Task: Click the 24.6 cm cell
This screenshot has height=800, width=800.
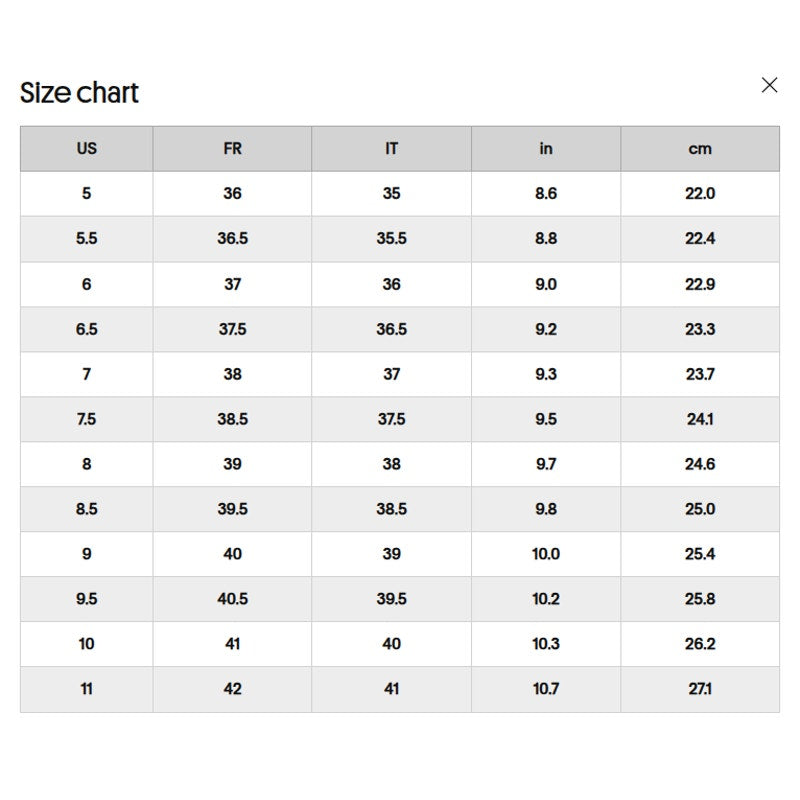Action: (700, 464)
